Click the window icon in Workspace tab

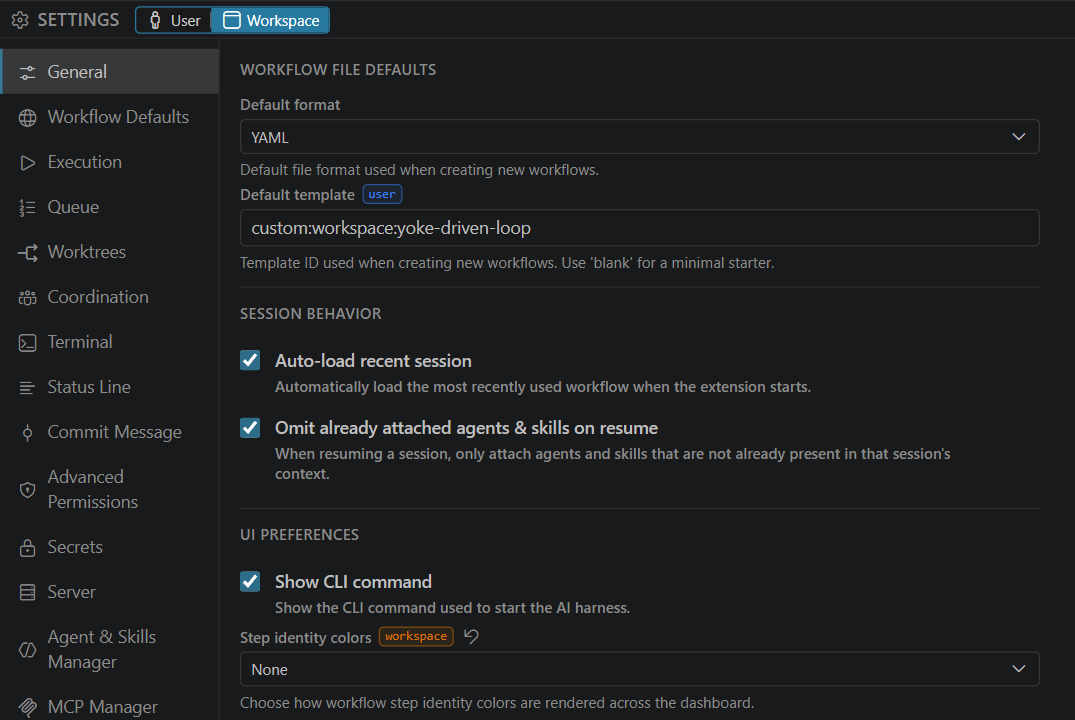pyautogui.click(x=232, y=21)
